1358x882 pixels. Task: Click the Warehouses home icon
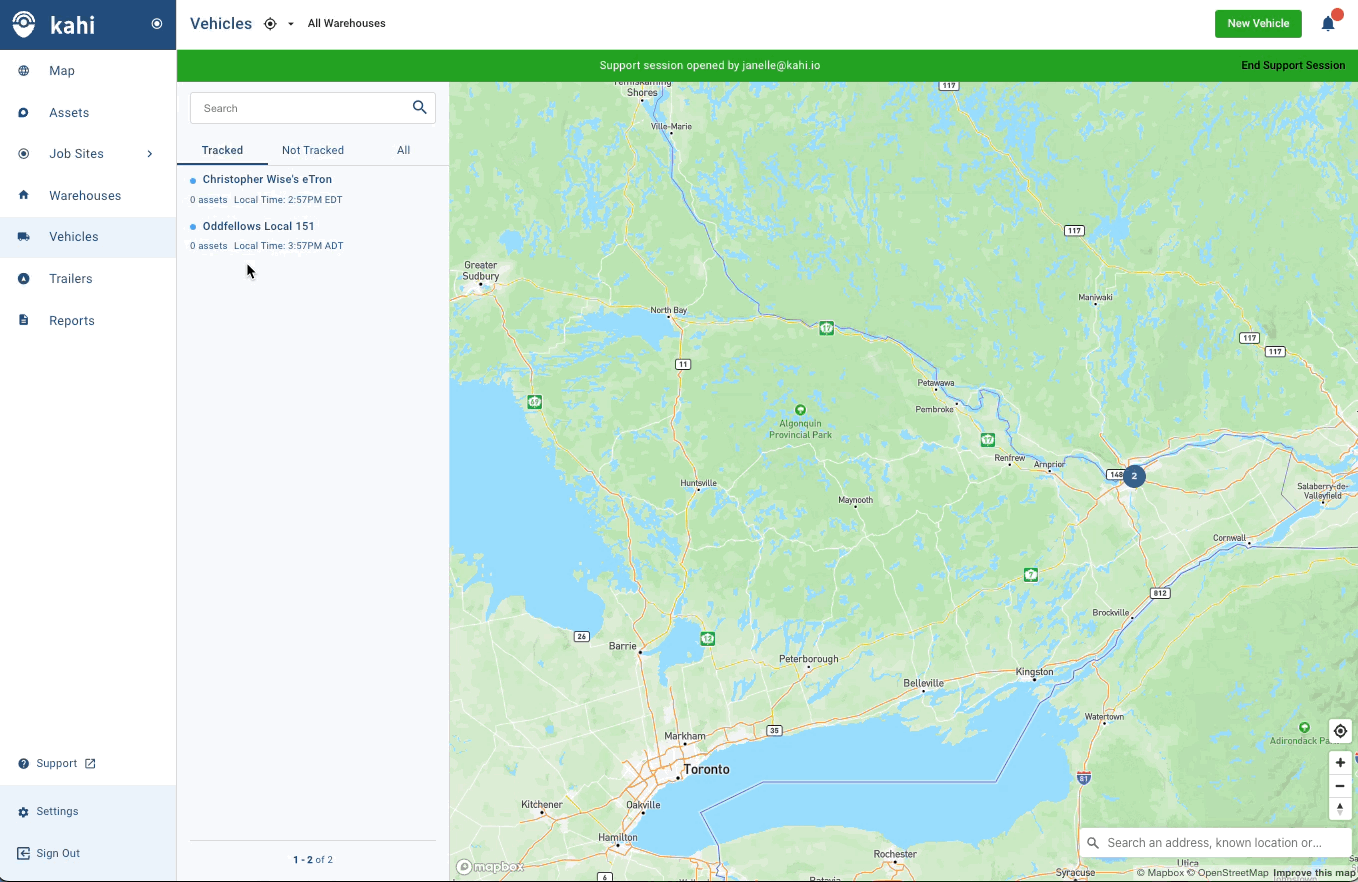(x=24, y=195)
